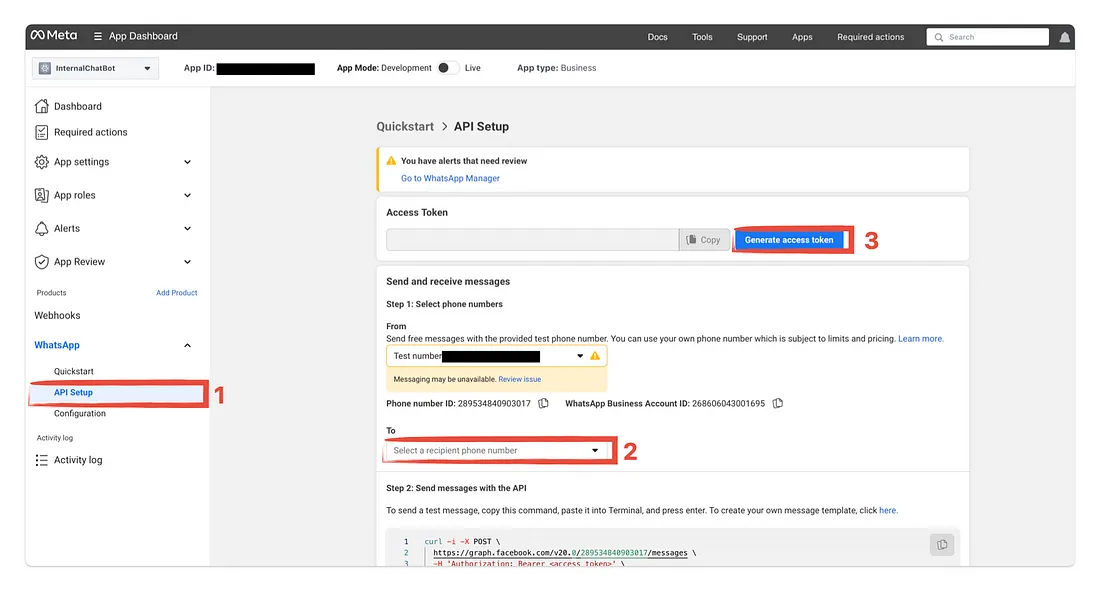Click the Required actions checklist icon in sidebar
Viewport: 1100px width, 593px height.
(x=41, y=132)
